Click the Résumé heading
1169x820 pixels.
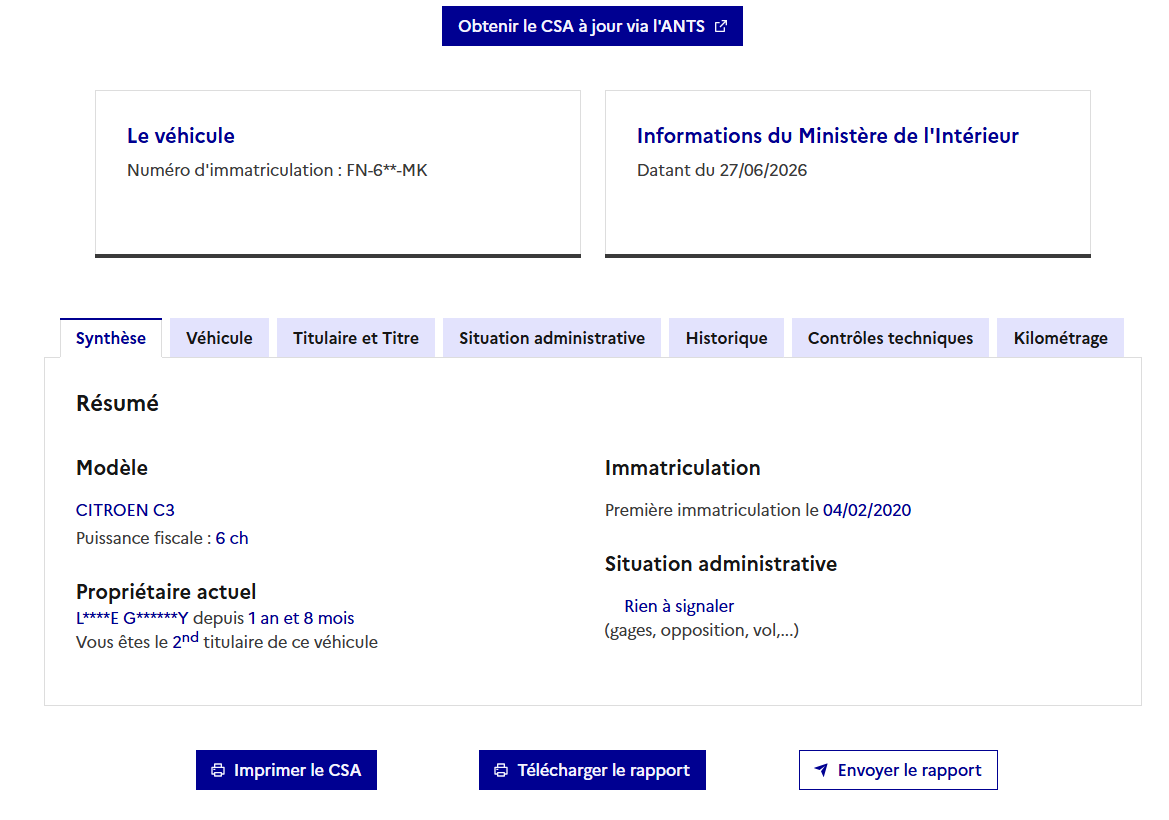pos(117,403)
